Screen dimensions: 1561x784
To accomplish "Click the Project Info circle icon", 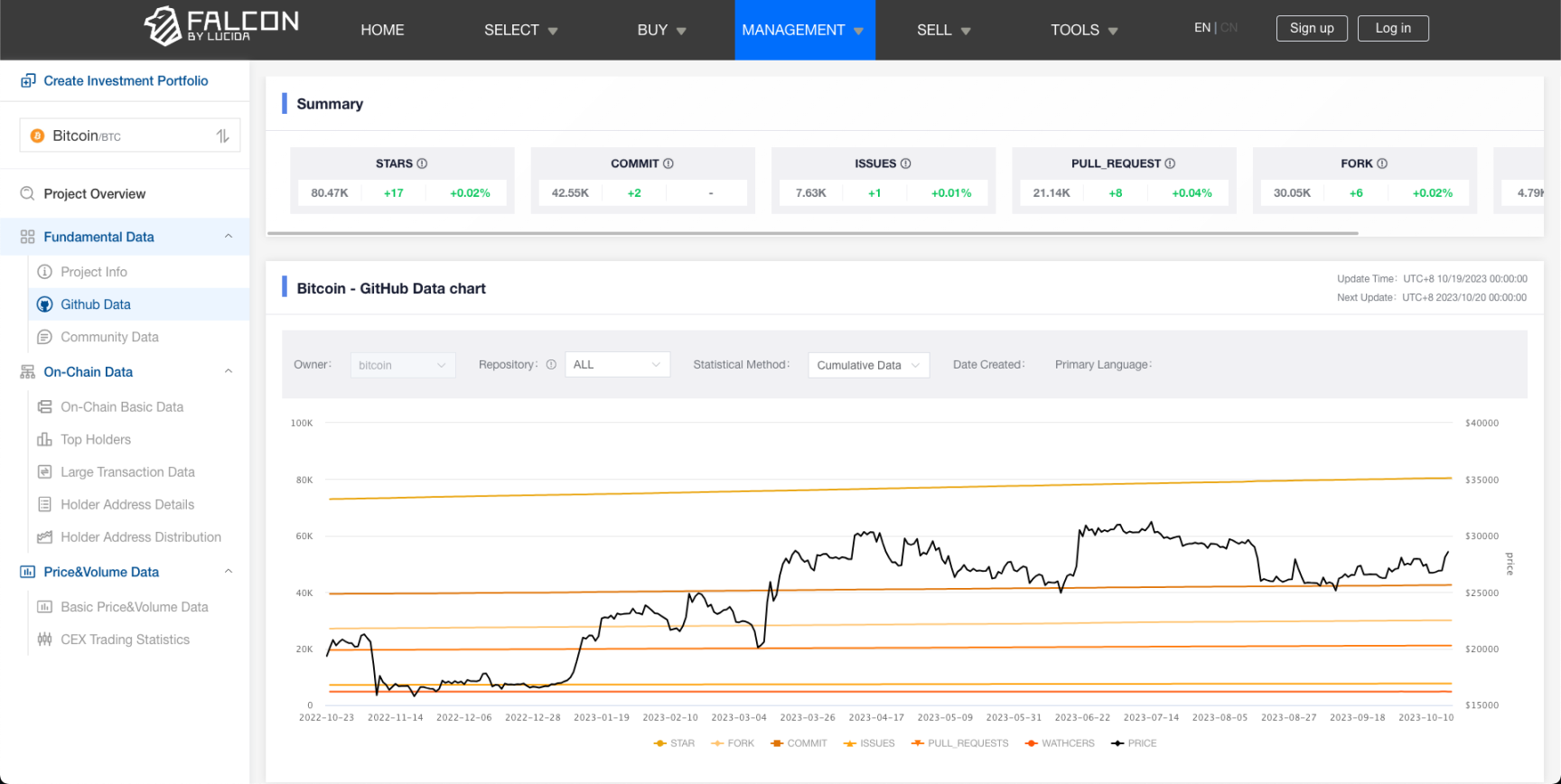I will [x=44, y=272].
